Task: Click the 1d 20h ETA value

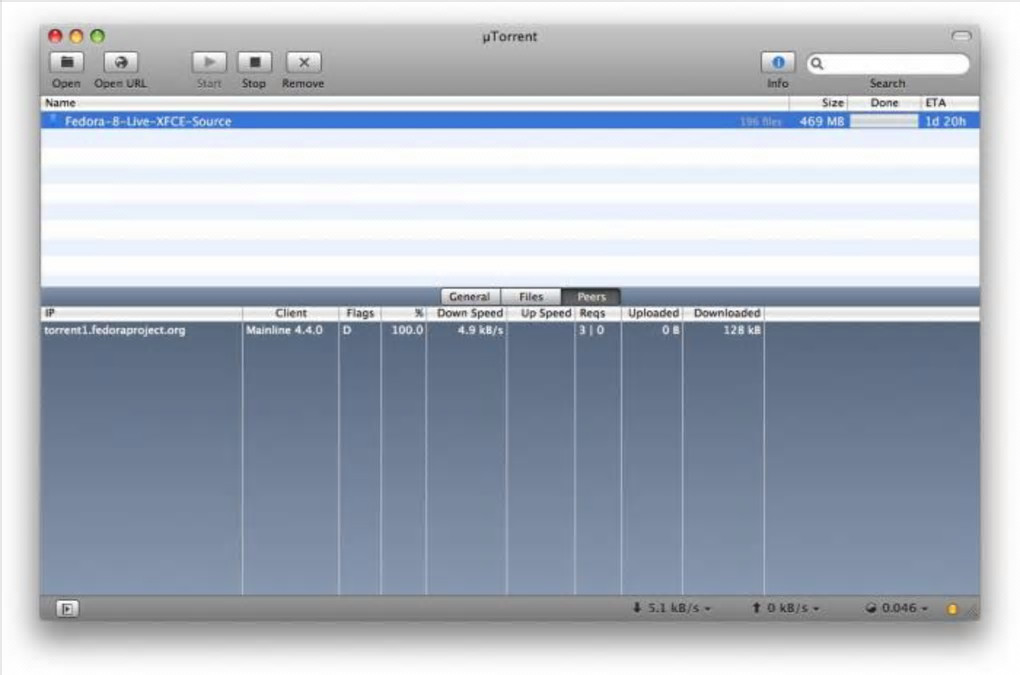Action: [945, 122]
